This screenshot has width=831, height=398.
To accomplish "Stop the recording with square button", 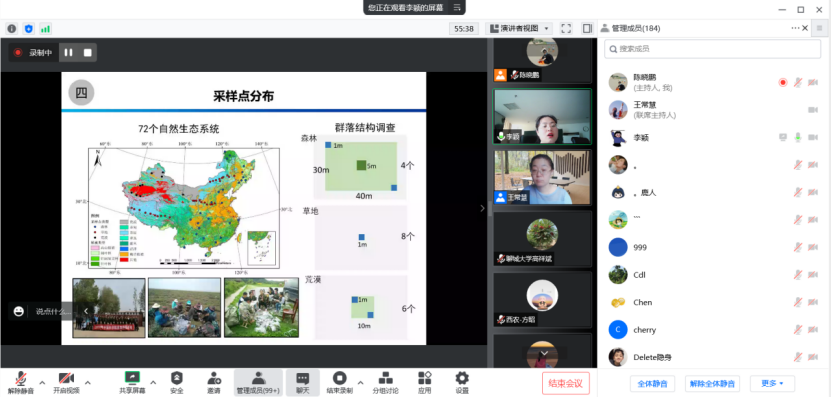I will 87,52.
